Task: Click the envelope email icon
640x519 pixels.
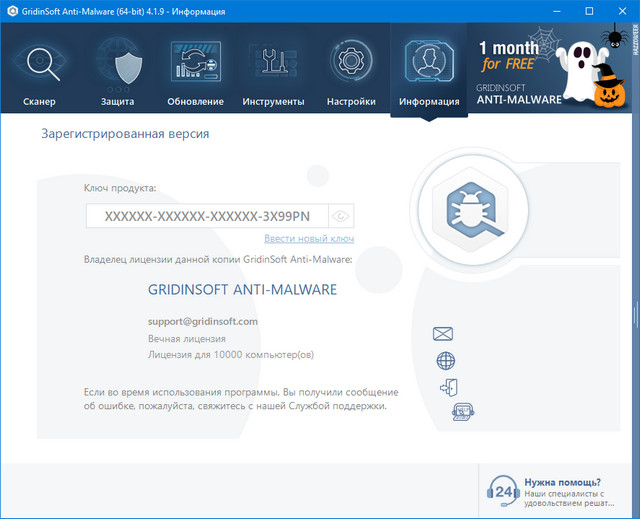Action: [443, 334]
